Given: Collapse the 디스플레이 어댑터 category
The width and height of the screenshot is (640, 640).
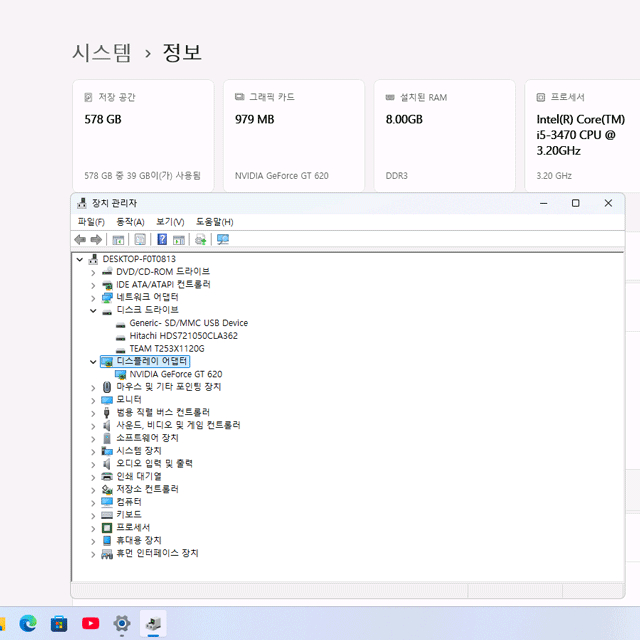Looking at the screenshot, I should tap(93, 362).
